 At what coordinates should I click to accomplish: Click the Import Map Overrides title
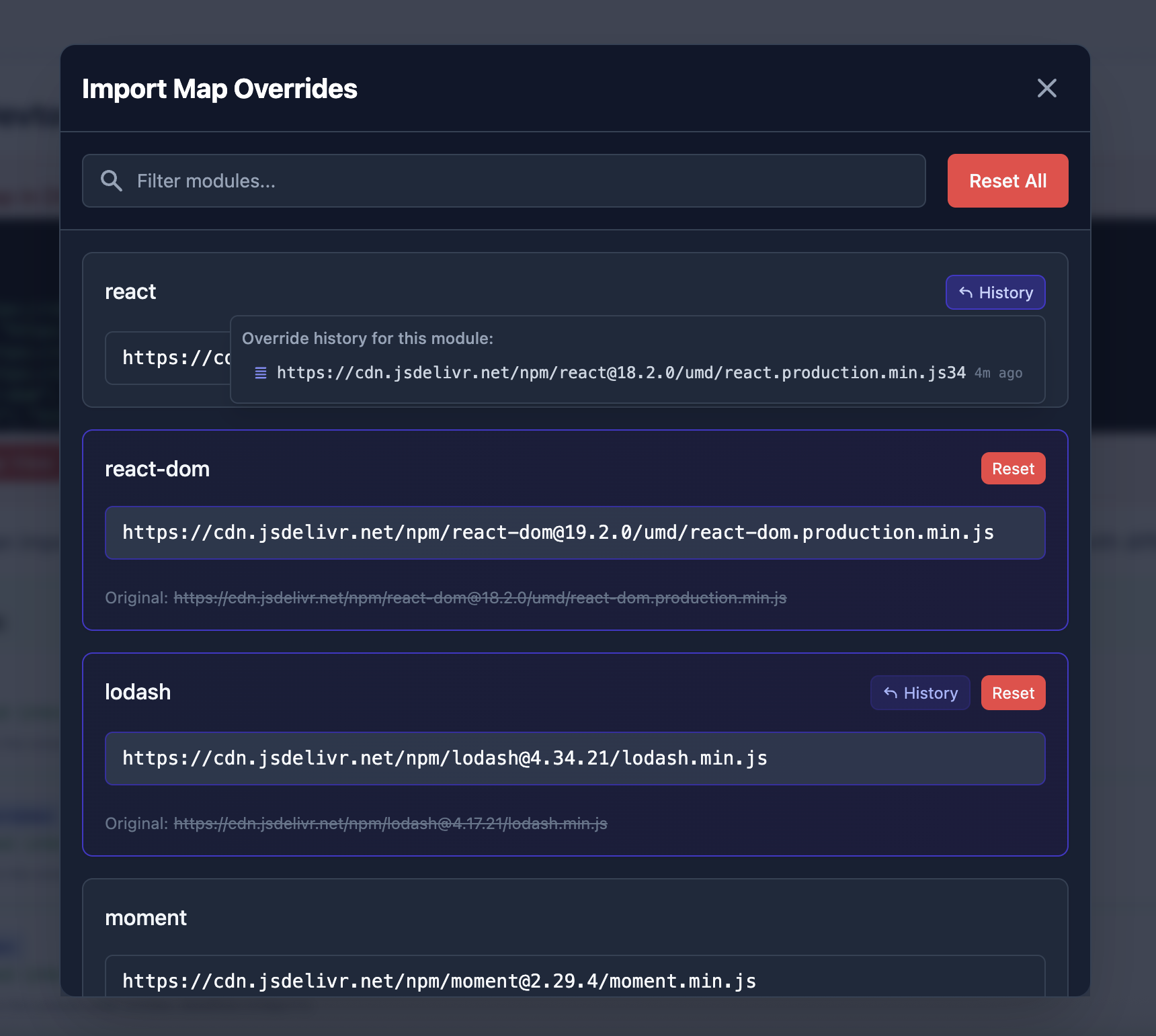click(x=220, y=89)
